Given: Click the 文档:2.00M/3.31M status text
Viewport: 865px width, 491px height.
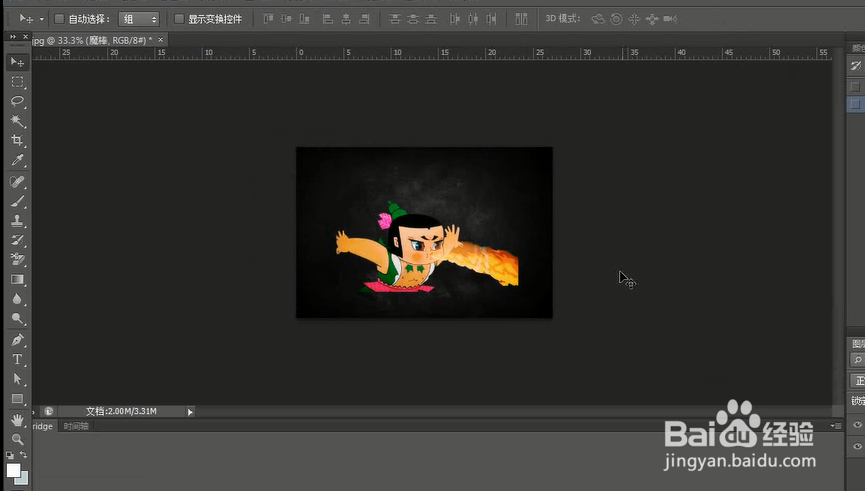Looking at the screenshot, I should [121, 412].
